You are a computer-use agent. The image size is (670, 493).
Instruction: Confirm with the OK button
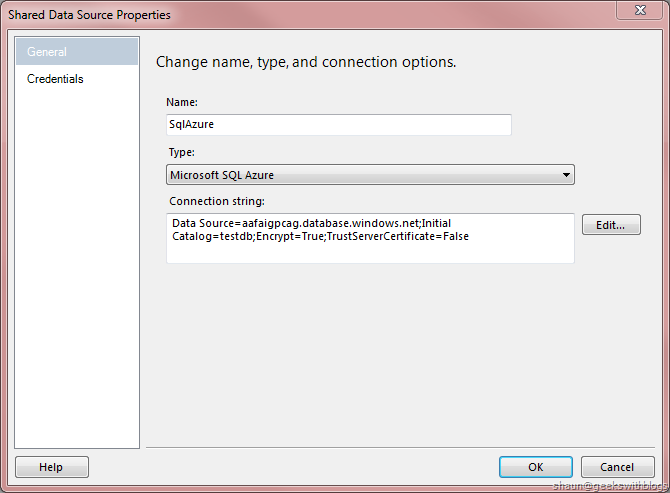pyautogui.click(x=536, y=467)
